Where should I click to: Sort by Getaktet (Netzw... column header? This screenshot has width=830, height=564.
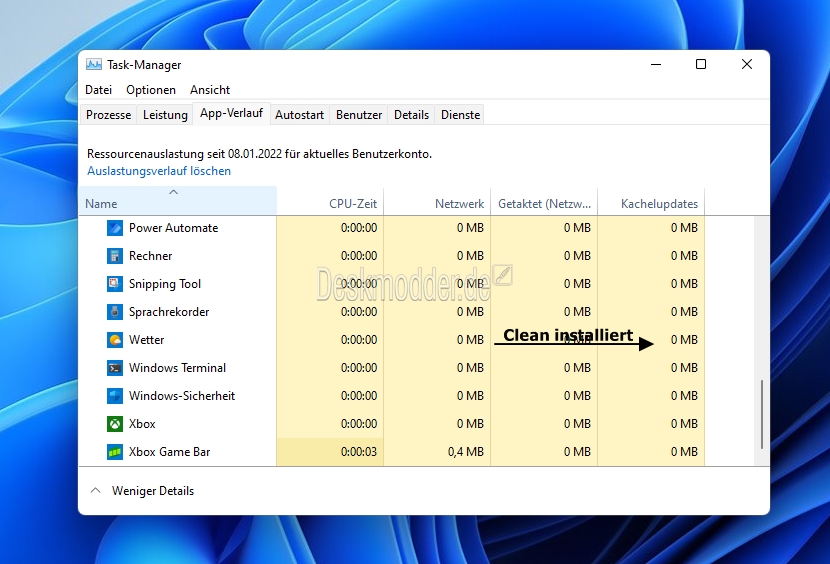pyautogui.click(x=544, y=201)
